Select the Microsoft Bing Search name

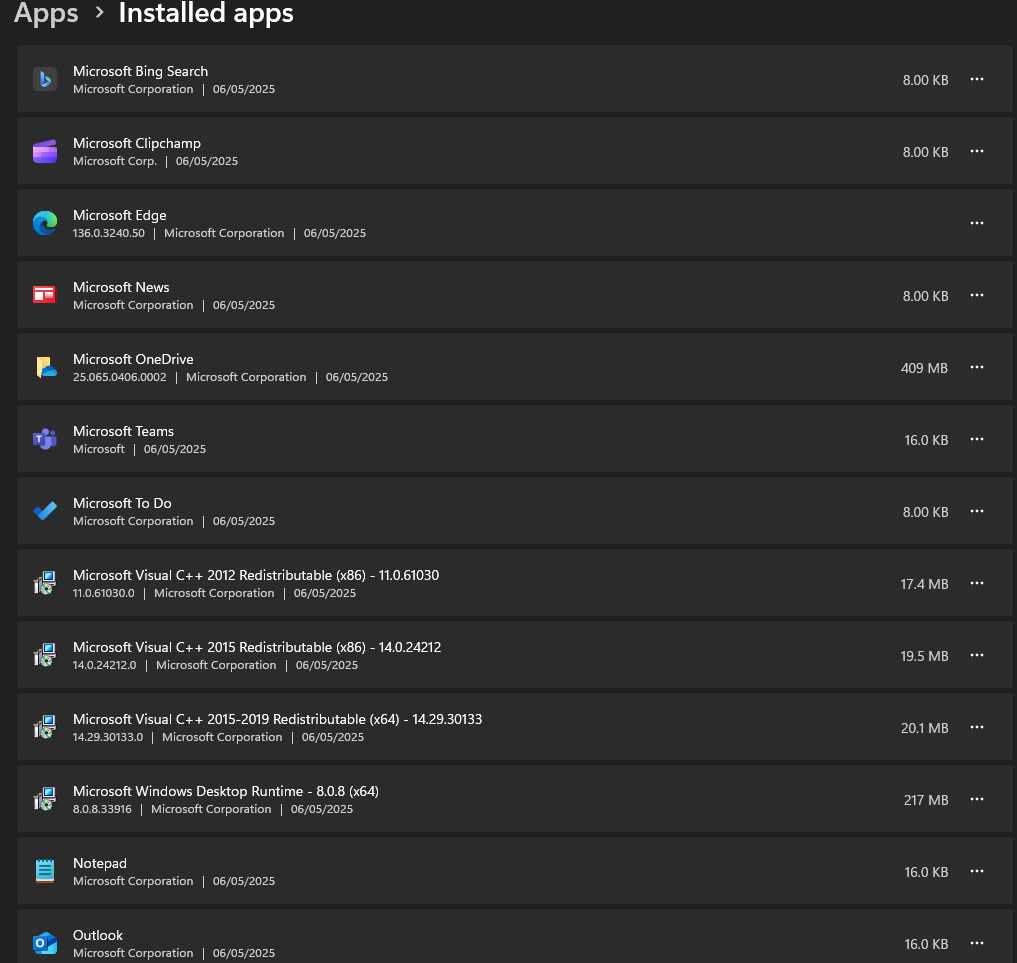coord(141,71)
